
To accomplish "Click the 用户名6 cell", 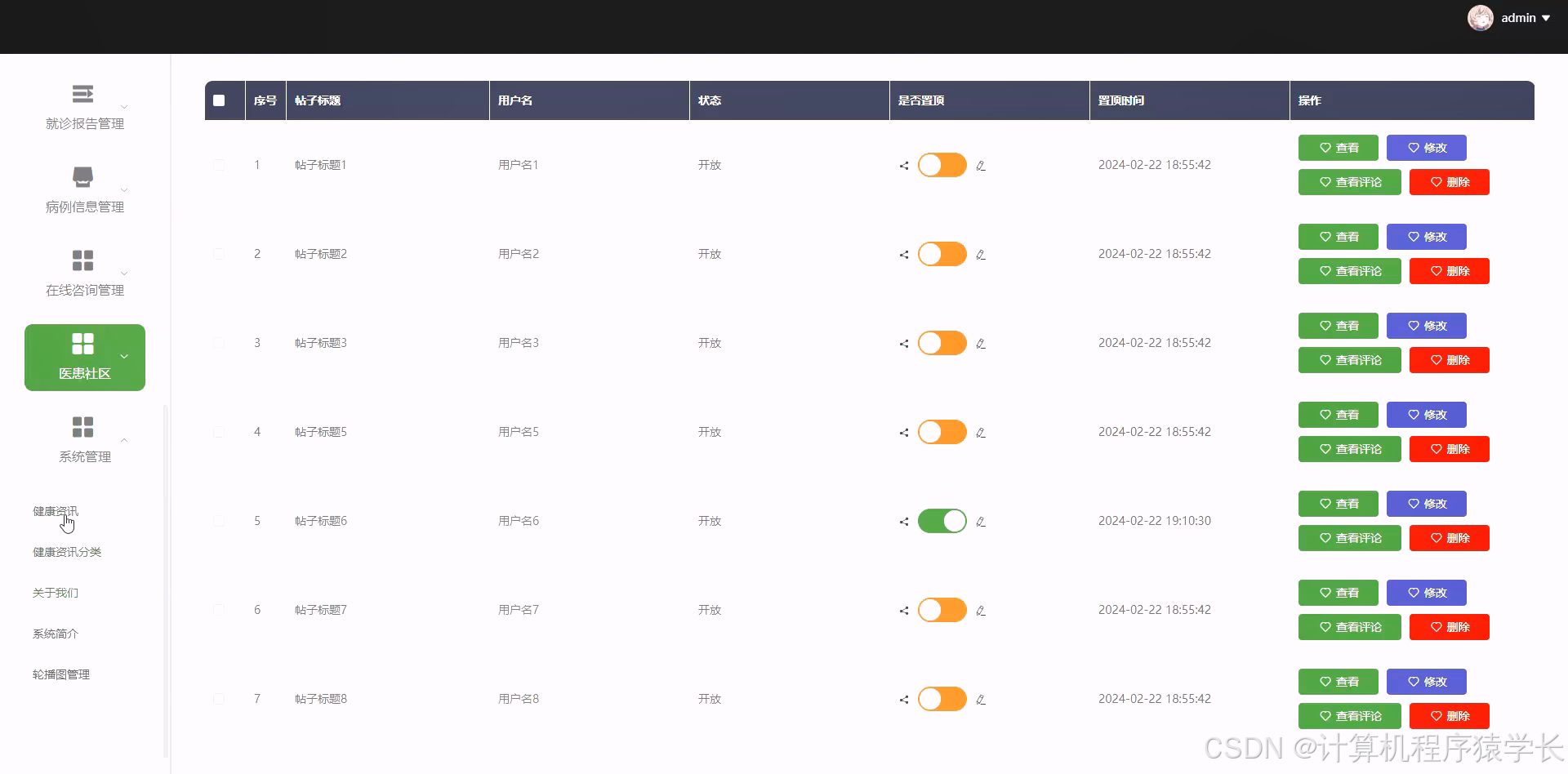I will pos(519,521).
